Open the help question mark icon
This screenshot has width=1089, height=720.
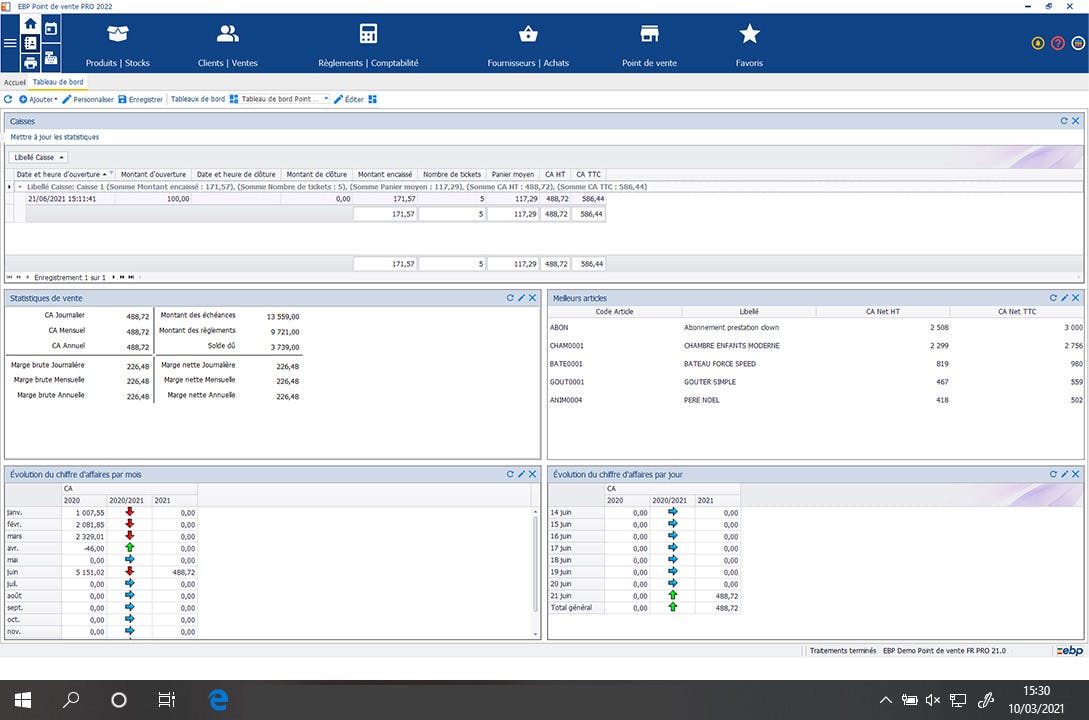coord(1059,42)
